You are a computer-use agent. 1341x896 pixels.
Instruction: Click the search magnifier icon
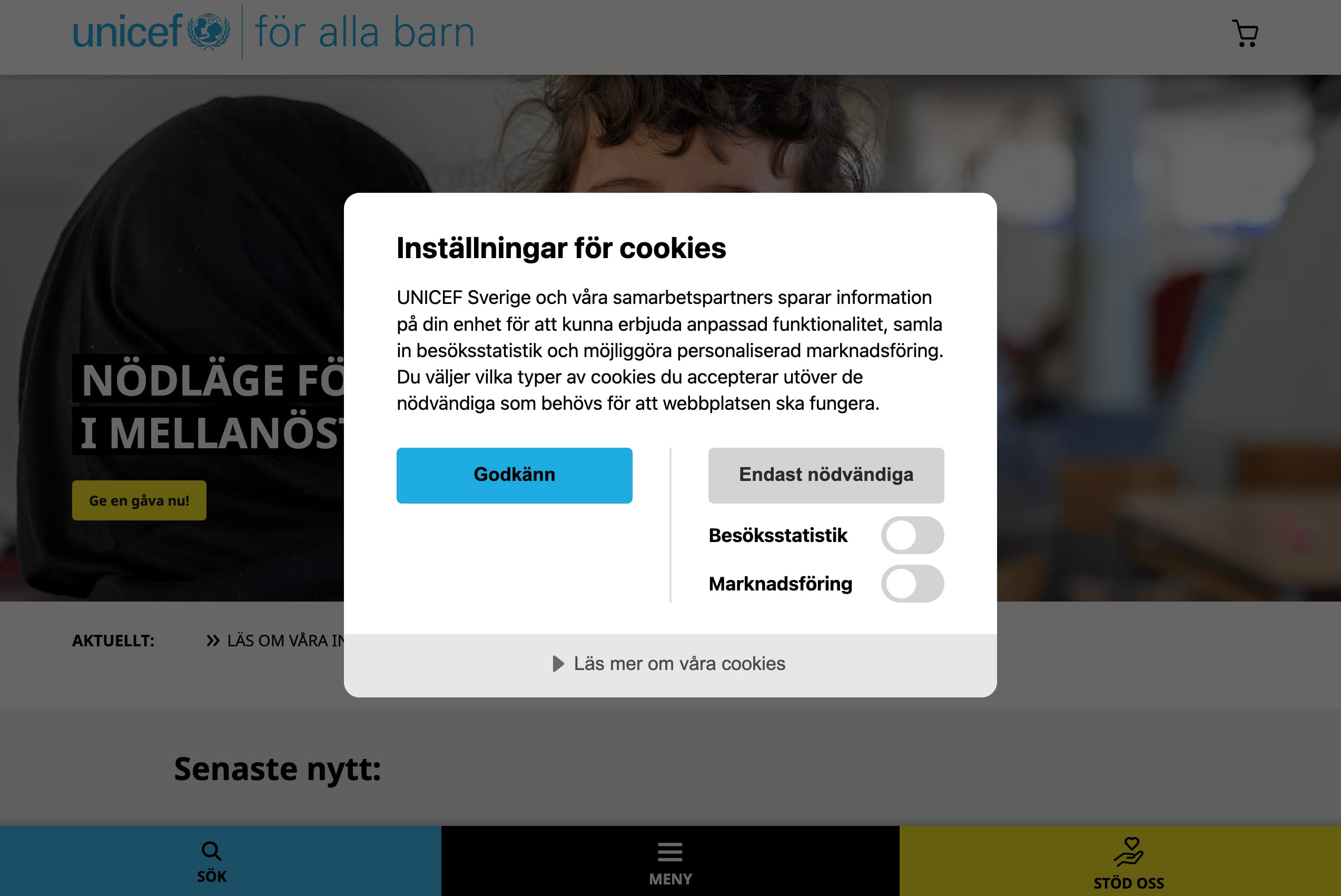211,851
